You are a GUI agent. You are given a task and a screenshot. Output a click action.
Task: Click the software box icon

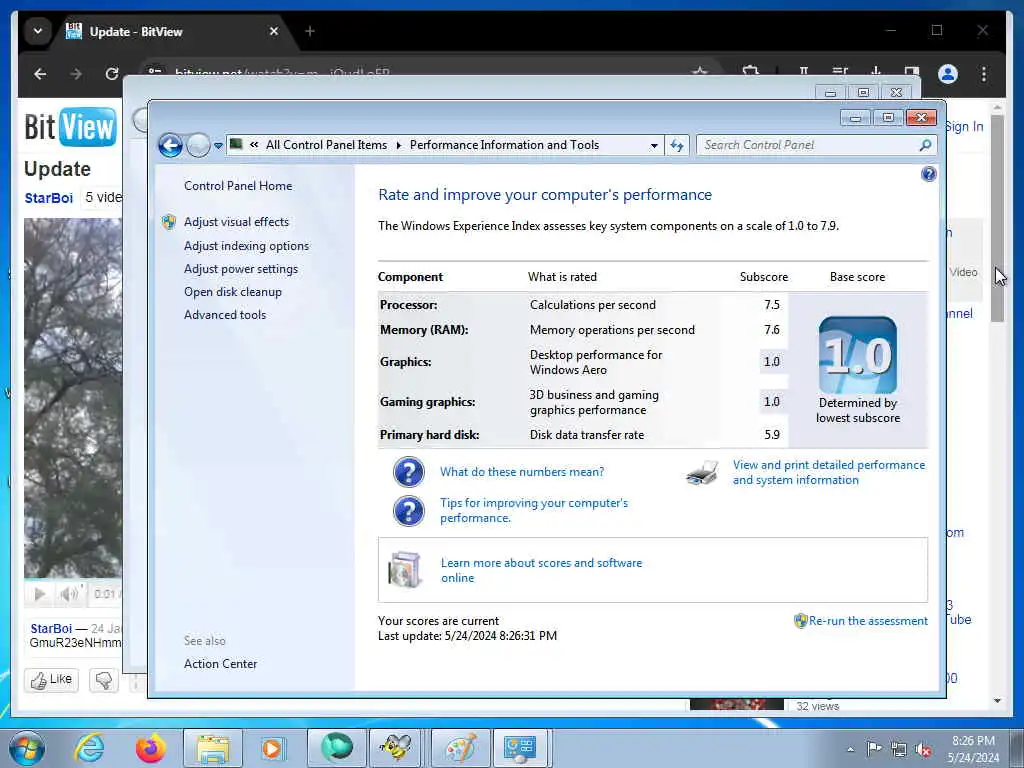click(x=405, y=569)
